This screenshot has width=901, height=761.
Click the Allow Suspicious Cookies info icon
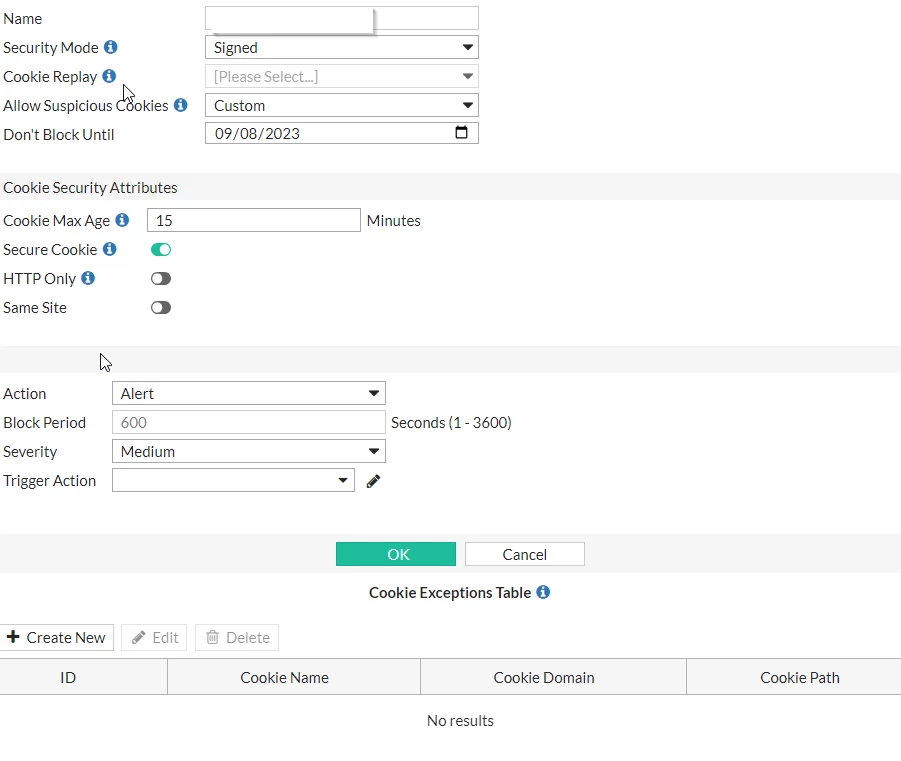pos(181,105)
